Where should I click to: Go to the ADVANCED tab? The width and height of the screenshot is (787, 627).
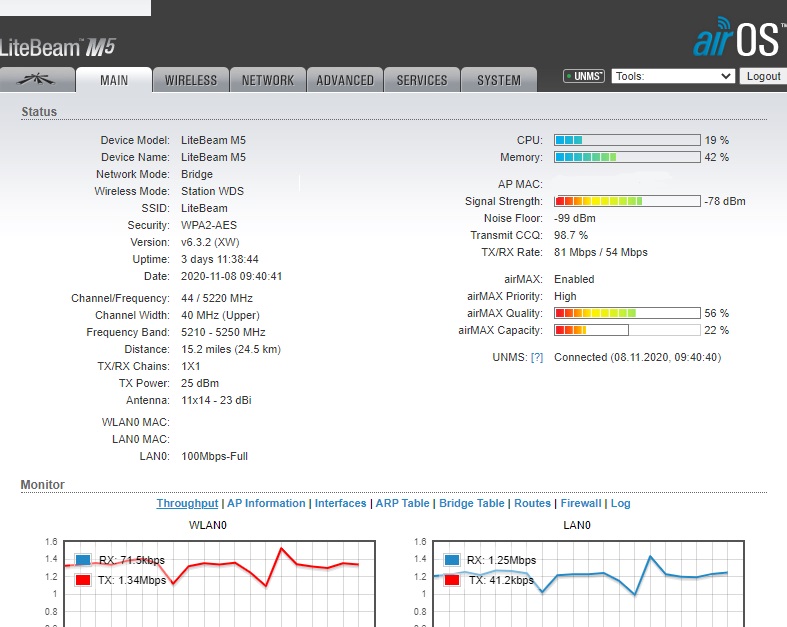click(x=345, y=80)
